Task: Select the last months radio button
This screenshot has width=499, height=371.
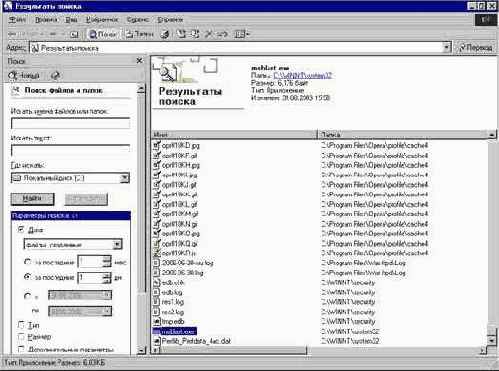Action: click(x=28, y=262)
